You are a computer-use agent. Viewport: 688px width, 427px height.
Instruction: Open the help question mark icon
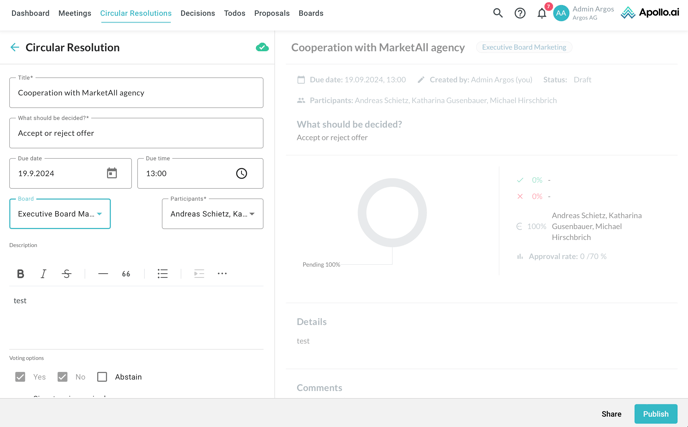click(520, 13)
